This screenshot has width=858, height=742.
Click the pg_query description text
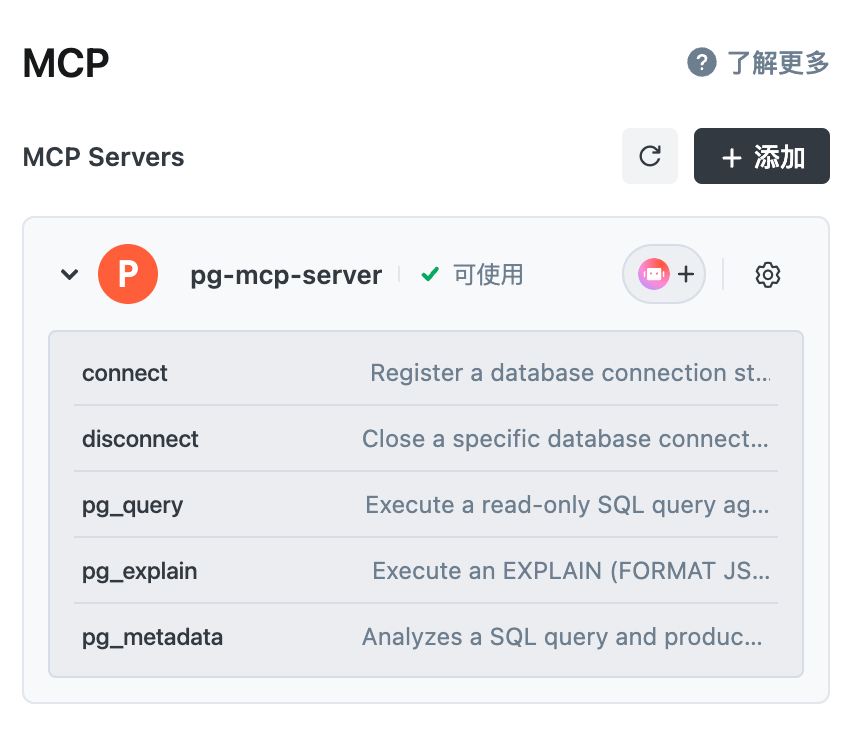pyautogui.click(x=568, y=505)
